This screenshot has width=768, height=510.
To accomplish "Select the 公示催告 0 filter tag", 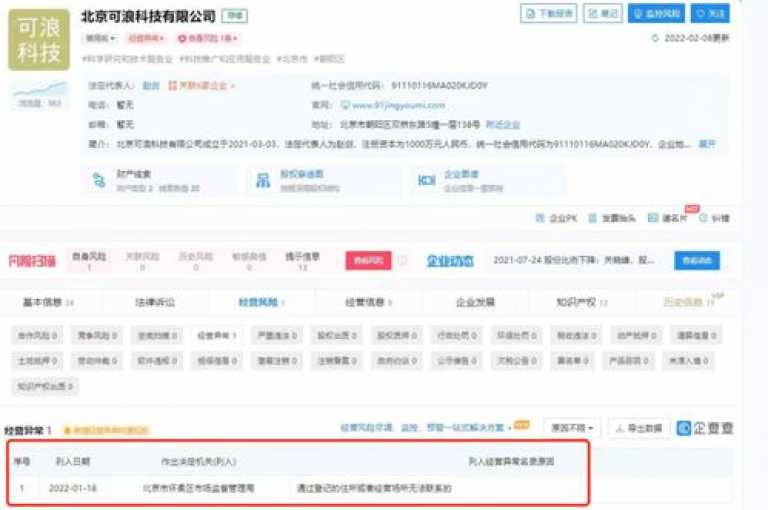I will pyautogui.click(x=456, y=361).
